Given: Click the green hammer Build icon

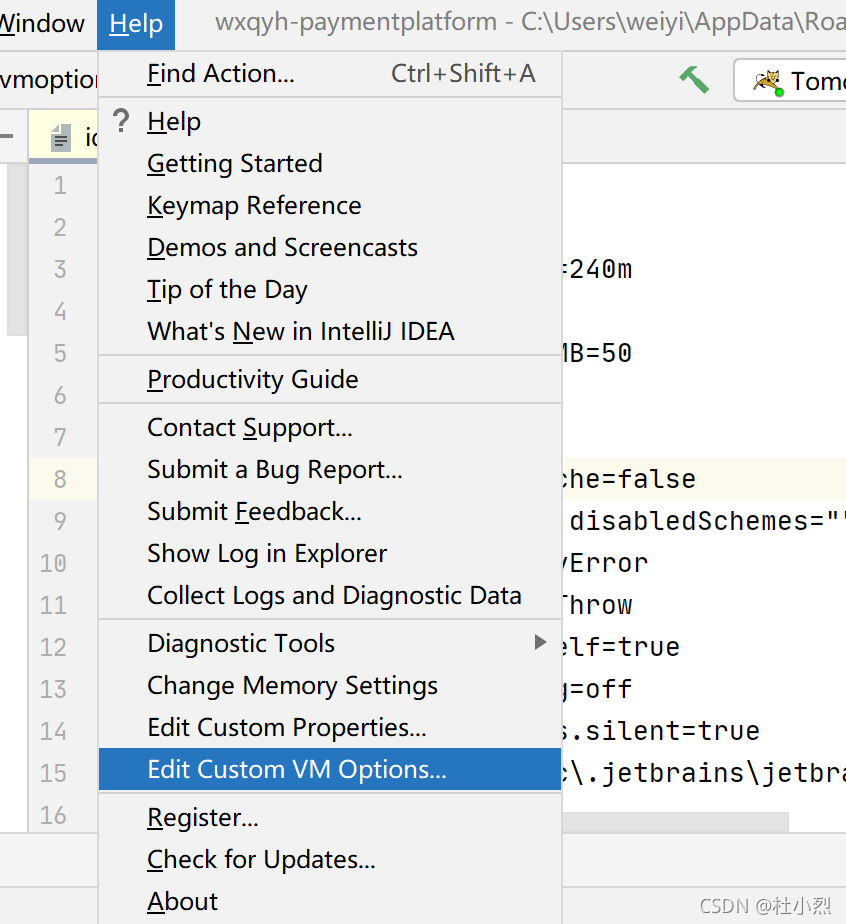Looking at the screenshot, I should point(694,80).
